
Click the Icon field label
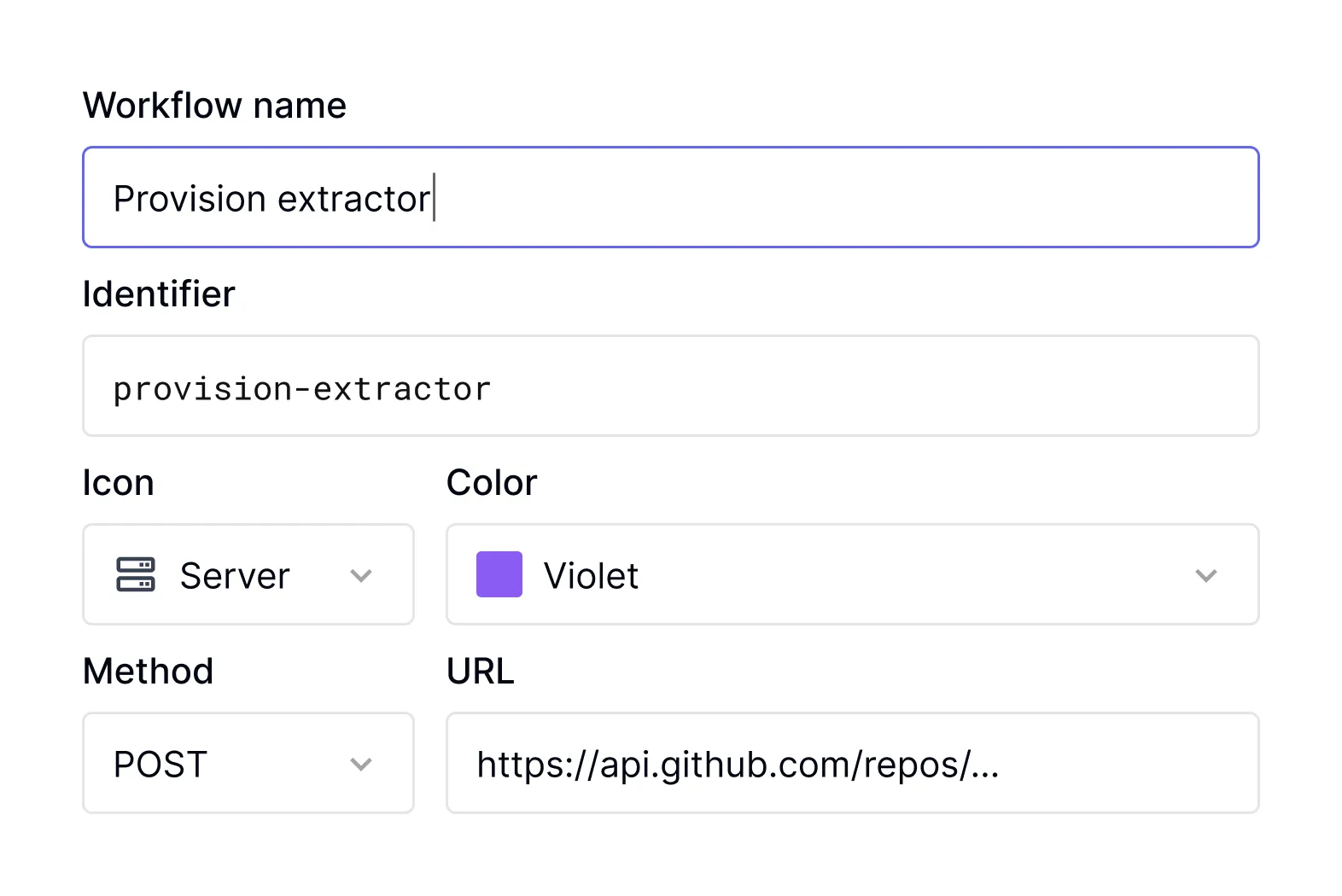[x=118, y=483]
